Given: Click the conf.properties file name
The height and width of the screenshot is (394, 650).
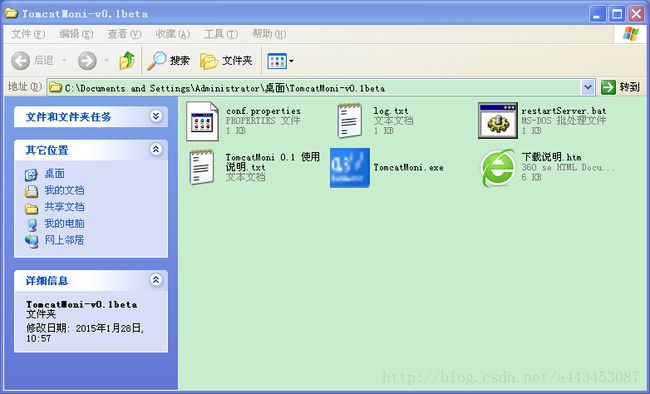Looking at the screenshot, I should point(263,111).
